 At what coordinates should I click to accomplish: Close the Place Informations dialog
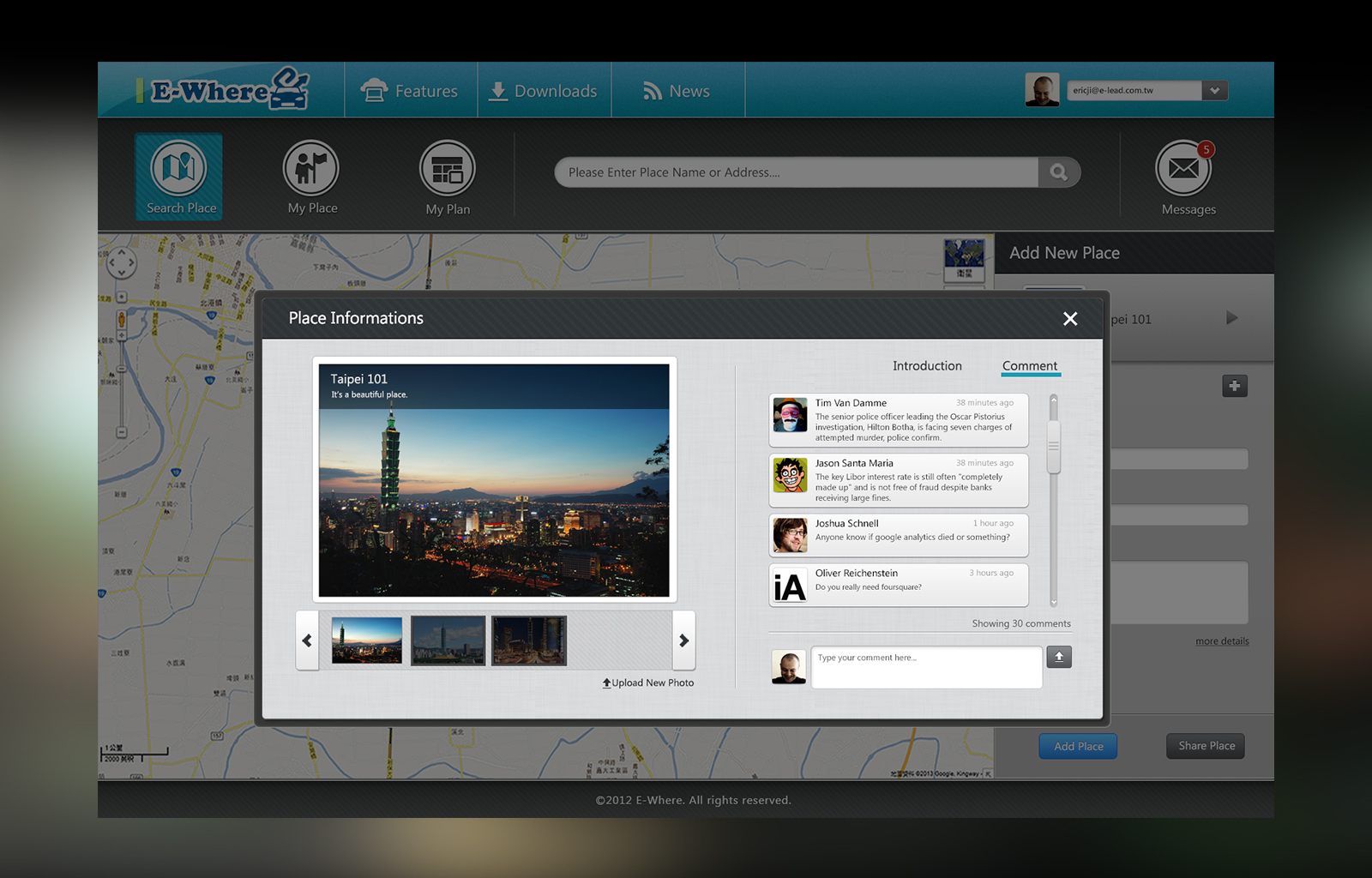[x=1070, y=319]
